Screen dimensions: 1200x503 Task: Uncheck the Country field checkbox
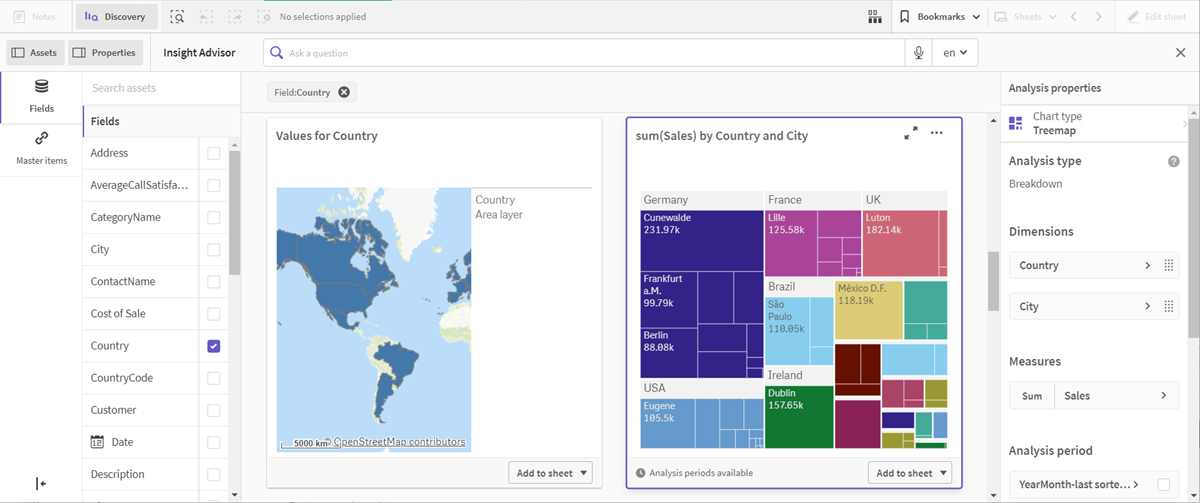(213, 346)
